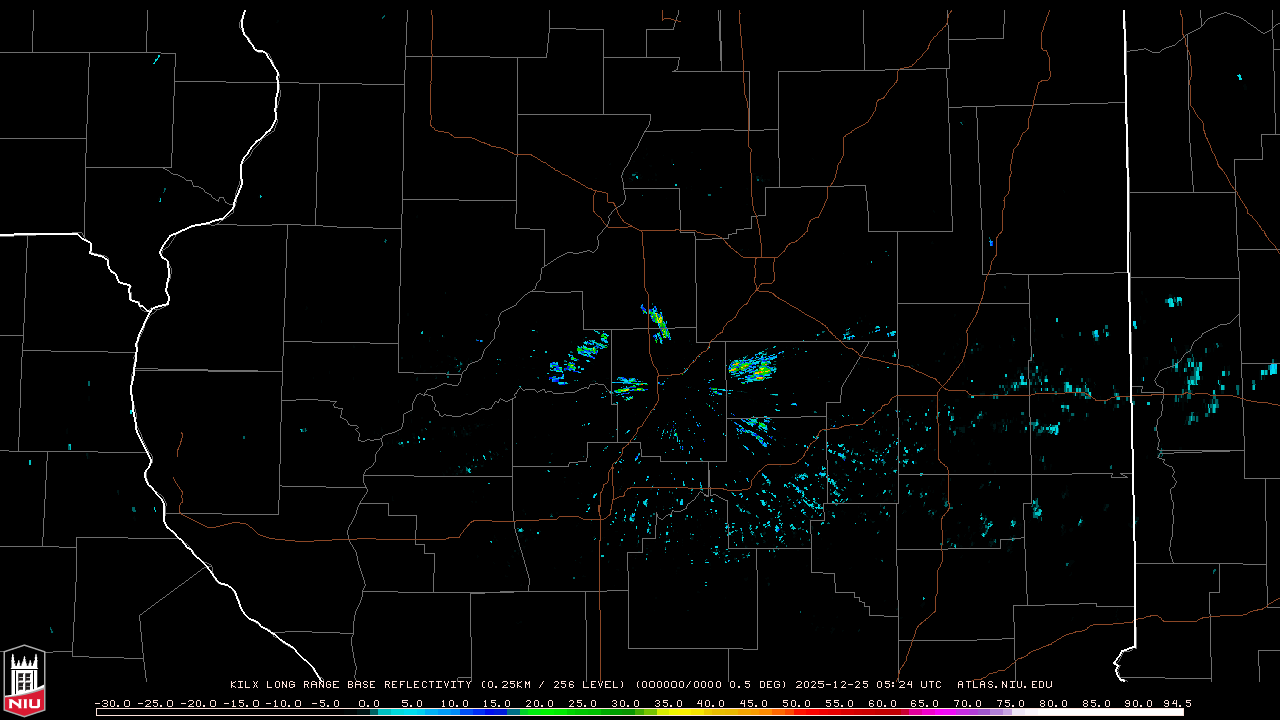Open the ATLAS.NIU.EDU site label
The width and height of the screenshot is (1280, 720).
point(1004,685)
